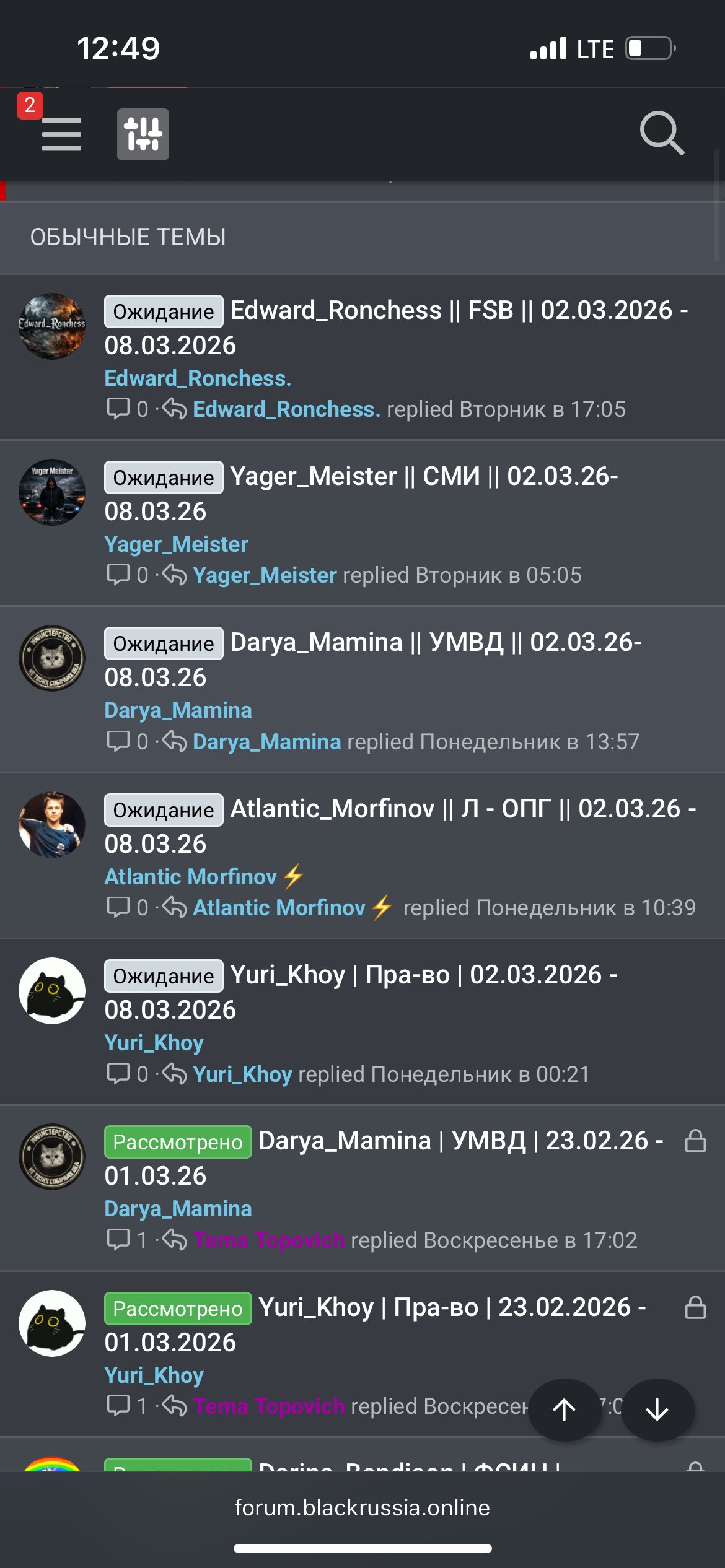Jump to top with the up arrow button
The width and height of the screenshot is (725, 1568).
tap(565, 1409)
